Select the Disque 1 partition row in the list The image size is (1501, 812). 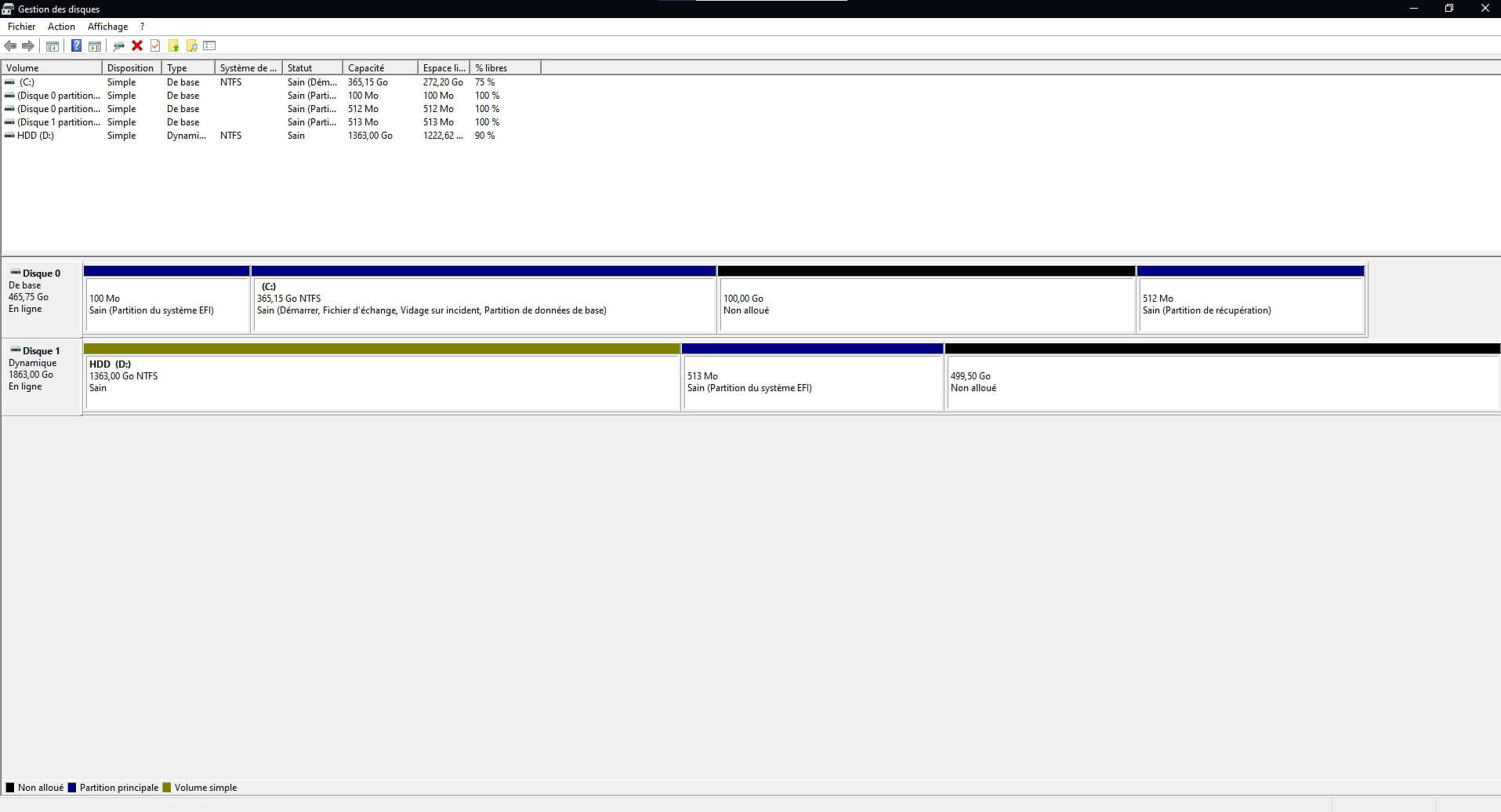pyautogui.click(x=271, y=122)
